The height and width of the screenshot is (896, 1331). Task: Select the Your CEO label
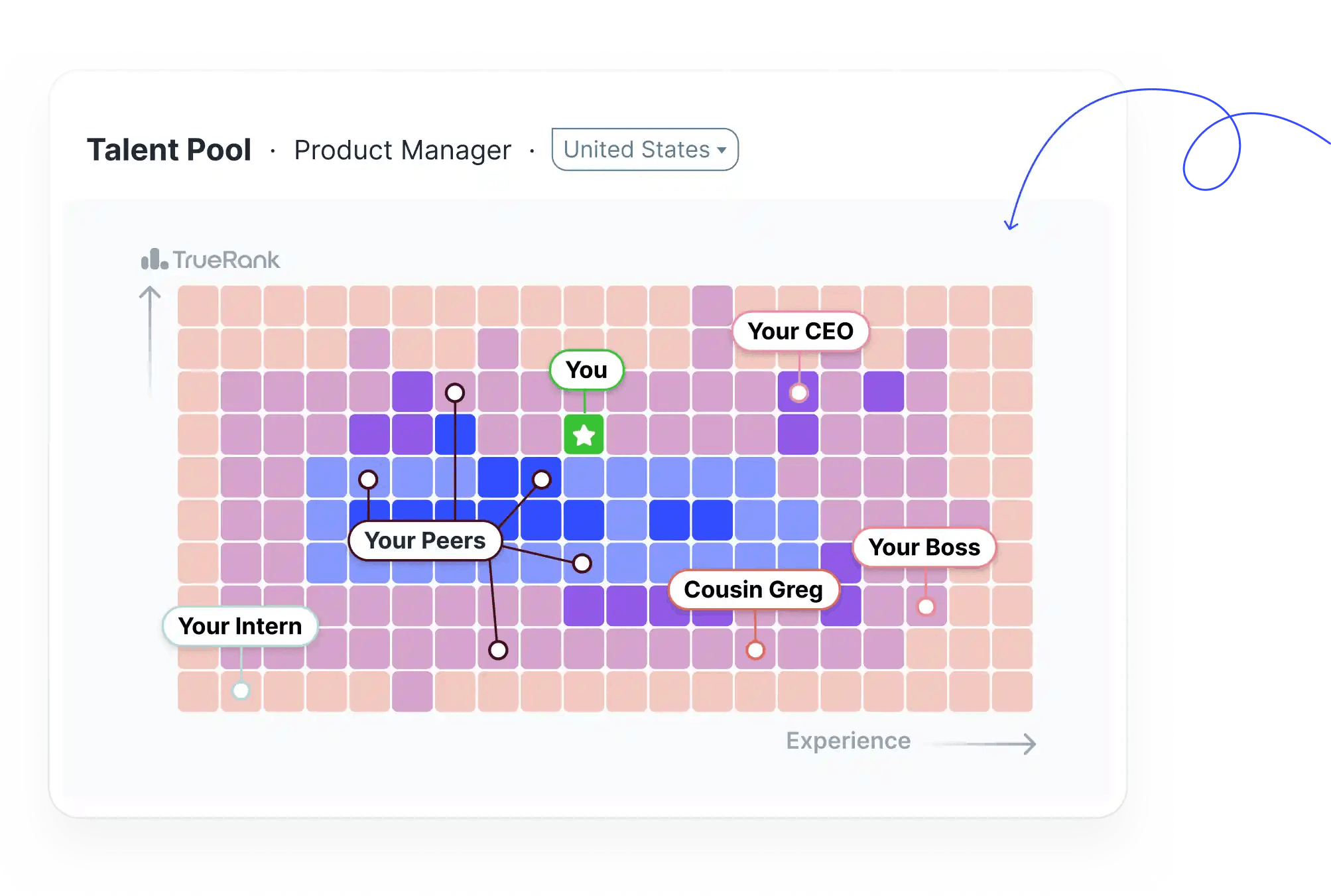[x=800, y=331]
